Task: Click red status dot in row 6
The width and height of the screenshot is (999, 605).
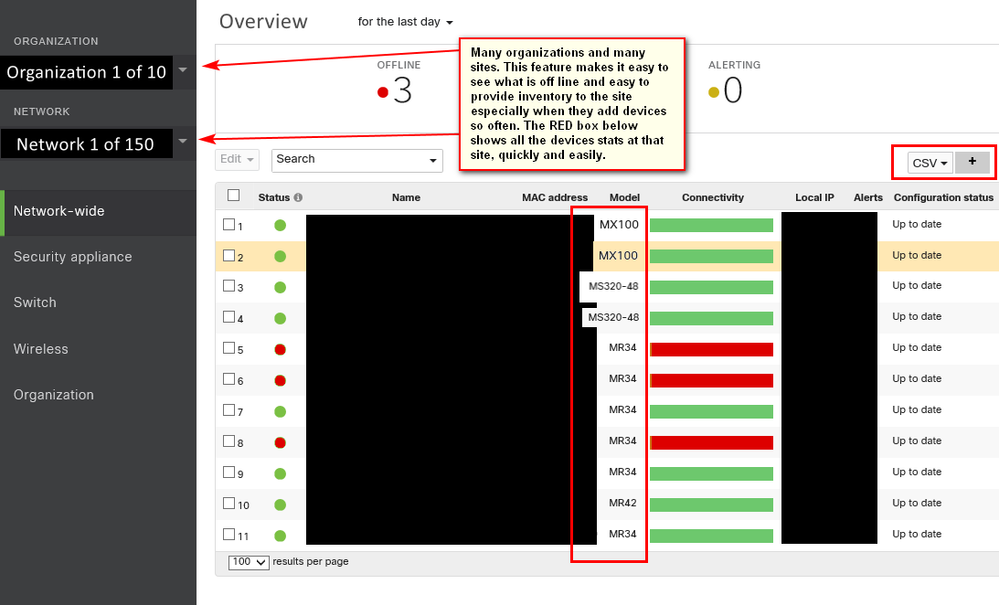Action: (x=280, y=381)
